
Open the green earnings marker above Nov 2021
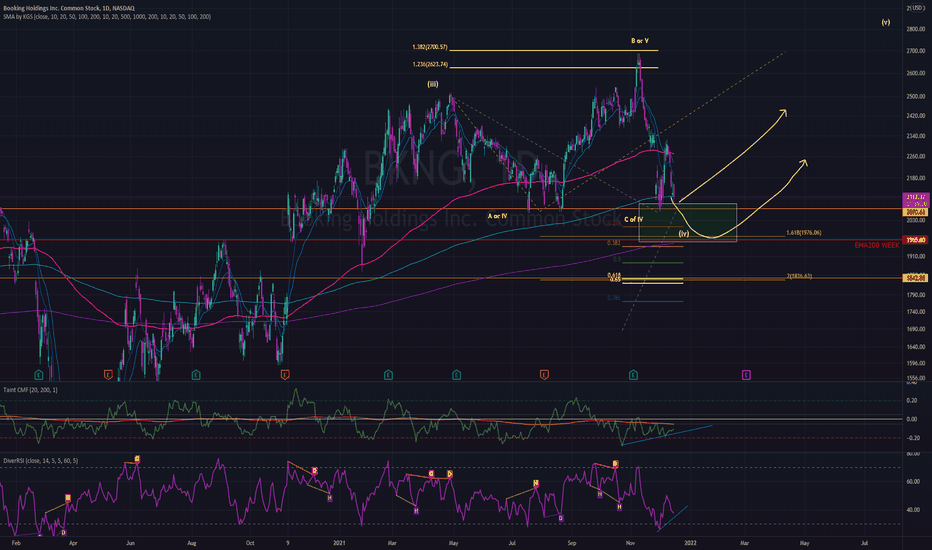633,375
